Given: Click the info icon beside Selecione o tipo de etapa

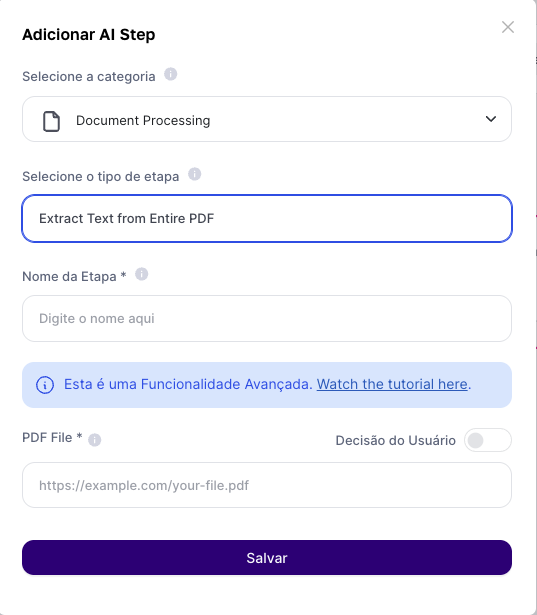Looking at the screenshot, I should point(195,174).
